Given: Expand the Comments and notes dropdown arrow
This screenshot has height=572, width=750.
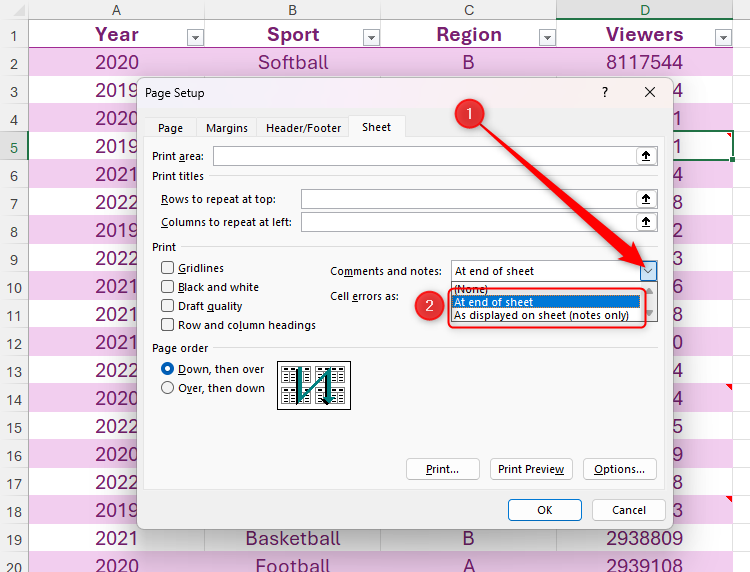Looking at the screenshot, I should pos(648,271).
